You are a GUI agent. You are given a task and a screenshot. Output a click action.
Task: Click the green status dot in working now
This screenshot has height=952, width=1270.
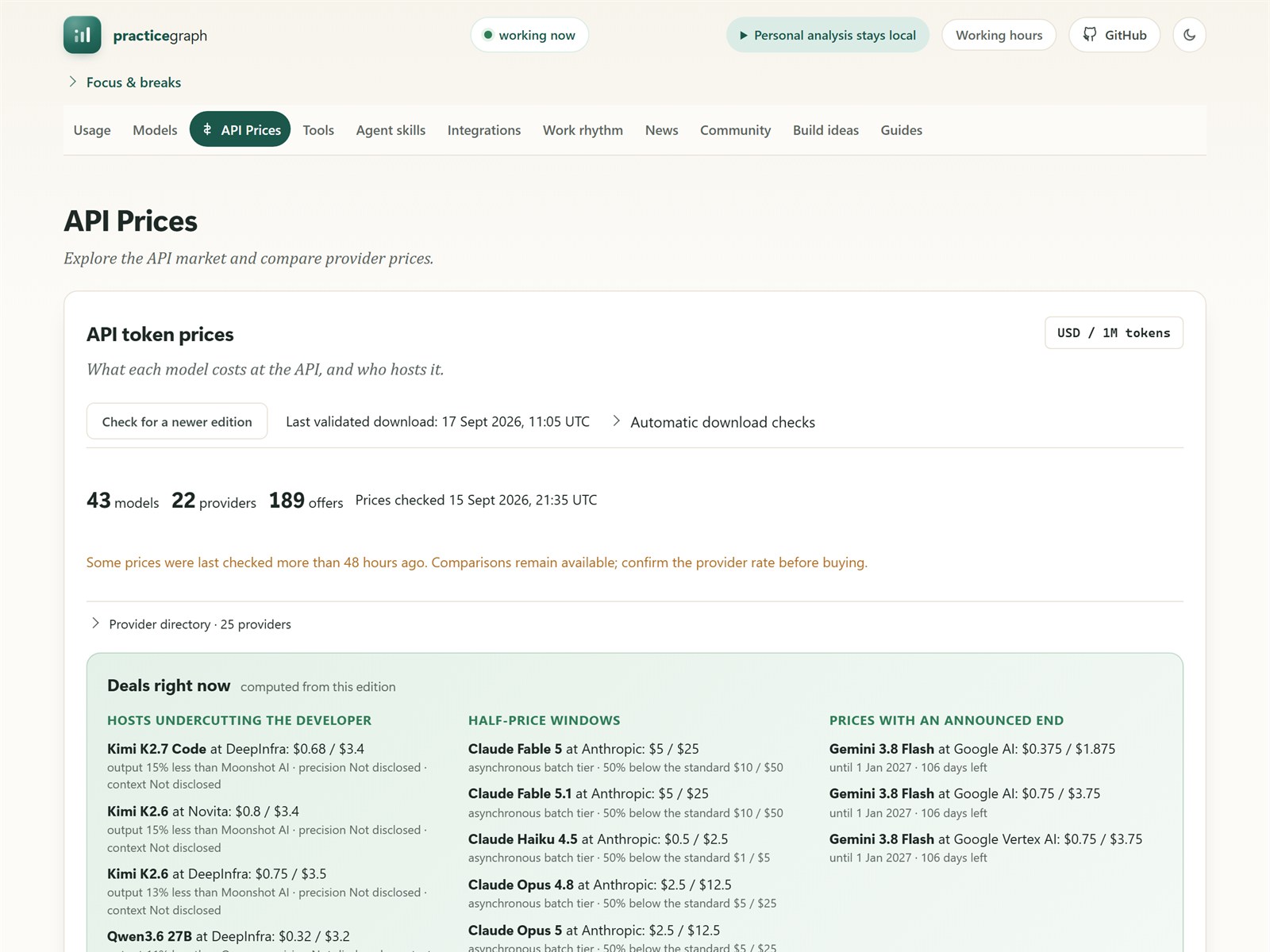[488, 35]
